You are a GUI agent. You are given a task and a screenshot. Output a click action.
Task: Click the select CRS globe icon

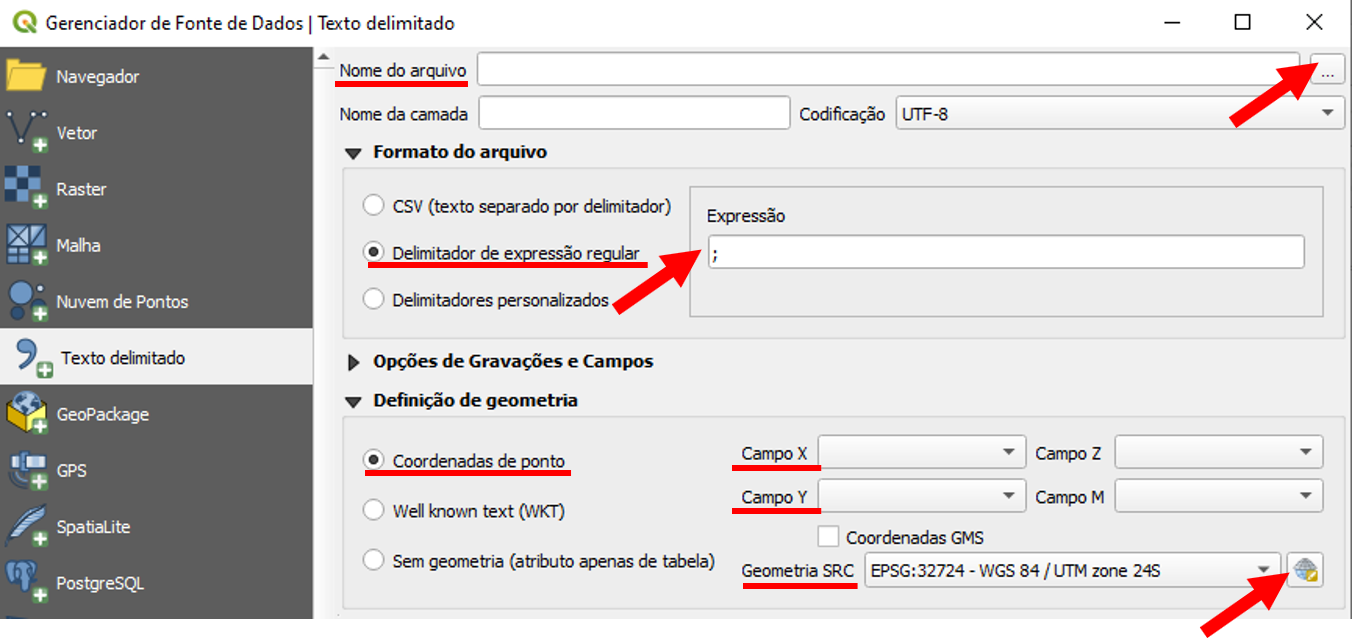click(x=1305, y=570)
